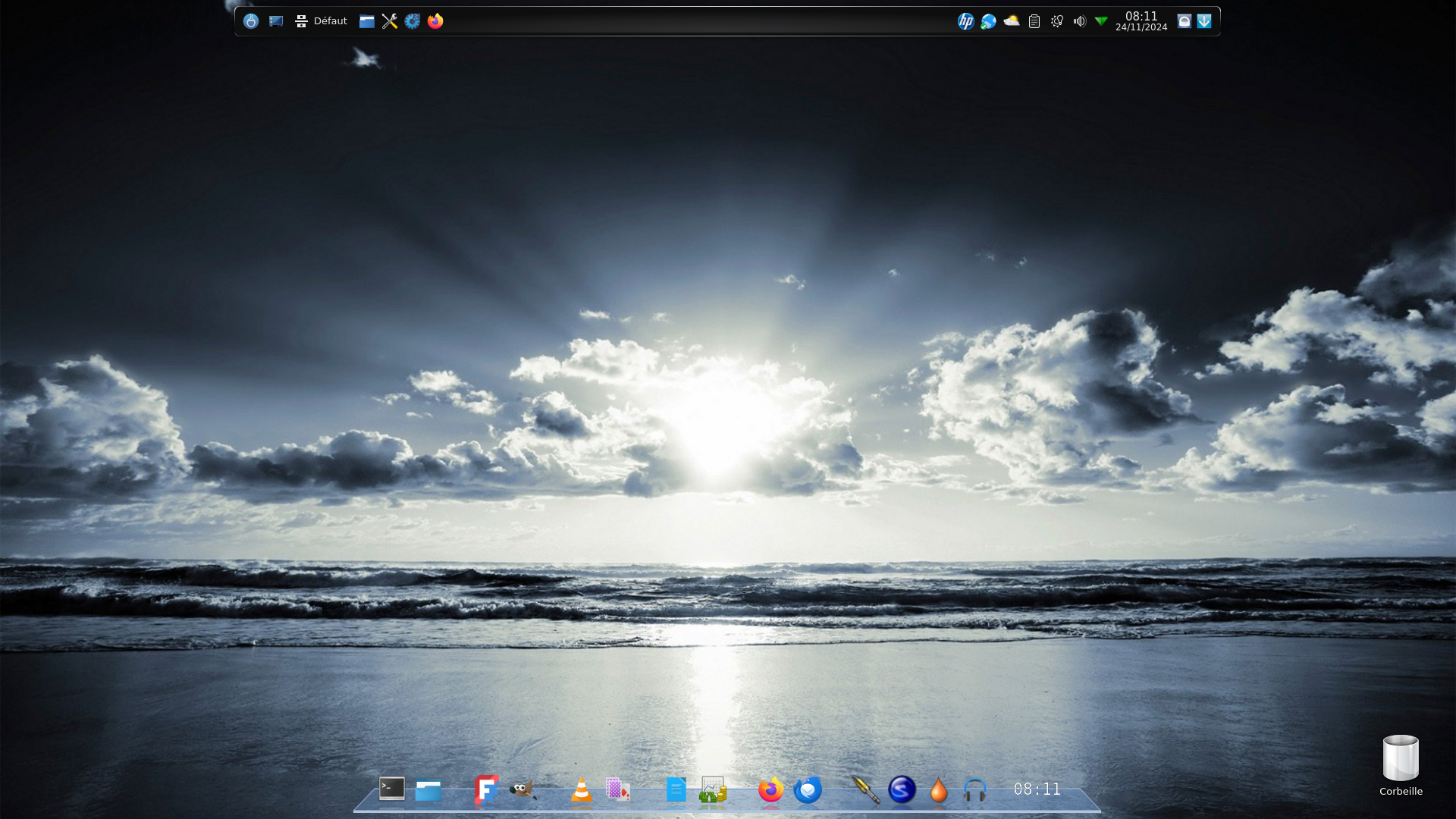
Task: Launch Thunderbird mail from the dock
Action: (808, 789)
